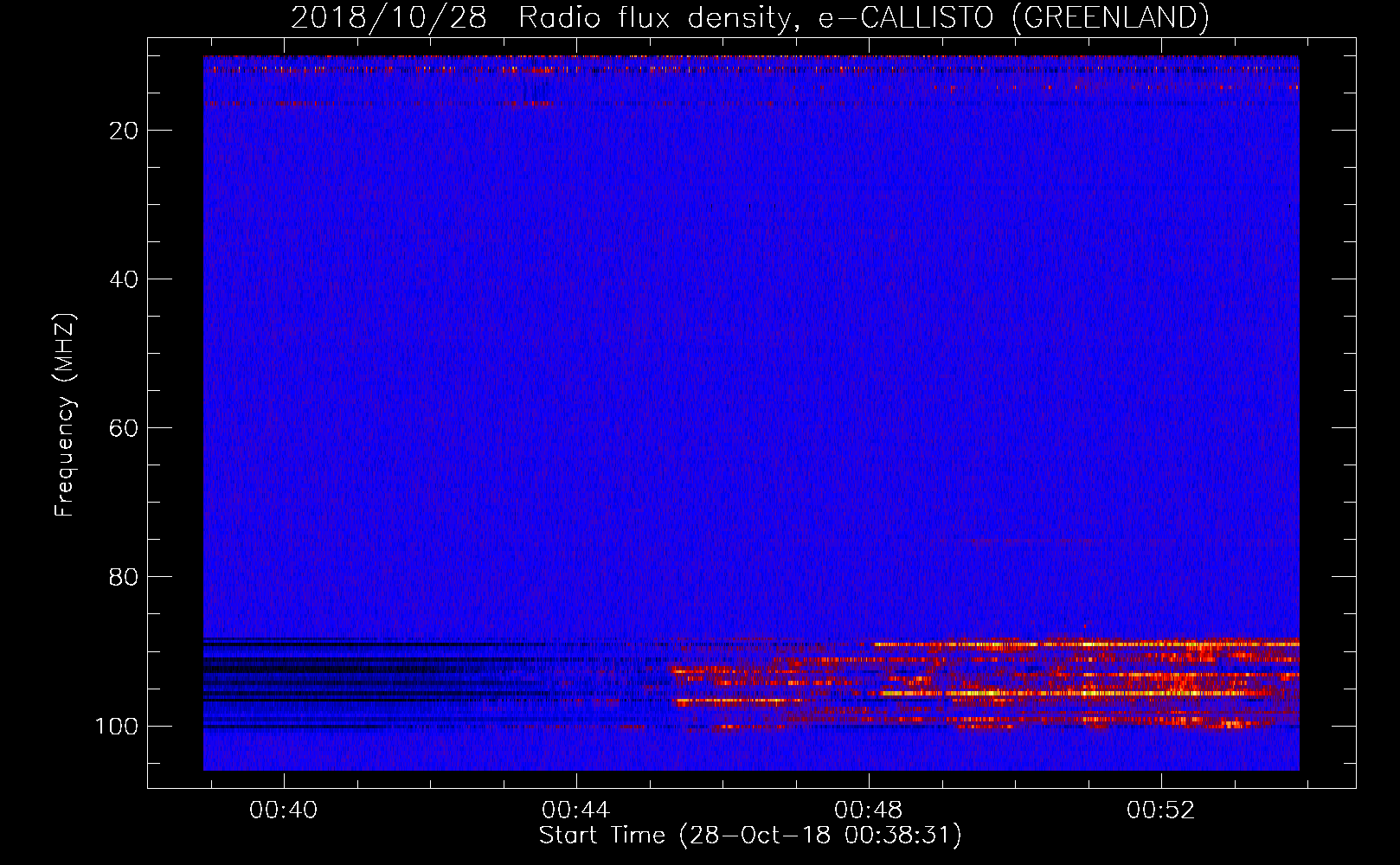Image resolution: width=1400 pixels, height=865 pixels.
Task: Click the plot title 'Radio flux density, e-CALLISTO (GREENLAND)'
Action: (864, 17)
